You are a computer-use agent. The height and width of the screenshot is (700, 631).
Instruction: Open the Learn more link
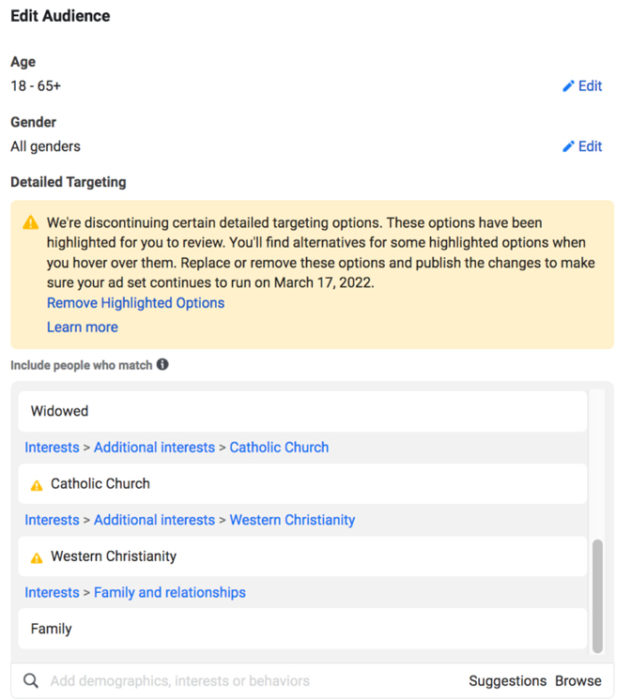pyautogui.click(x=83, y=327)
